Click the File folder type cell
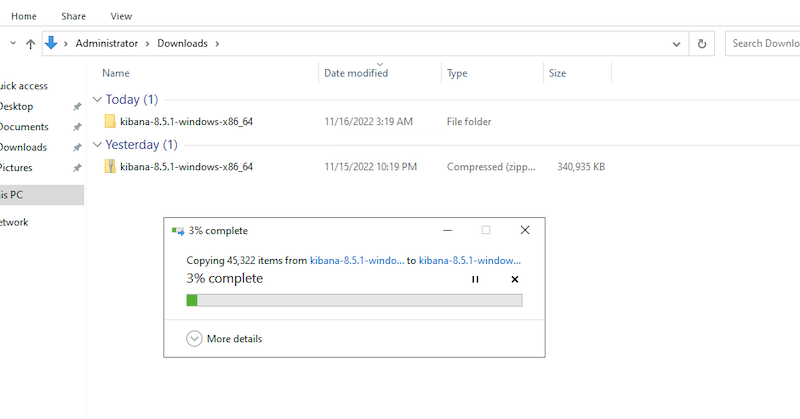 click(x=469, y=121)
